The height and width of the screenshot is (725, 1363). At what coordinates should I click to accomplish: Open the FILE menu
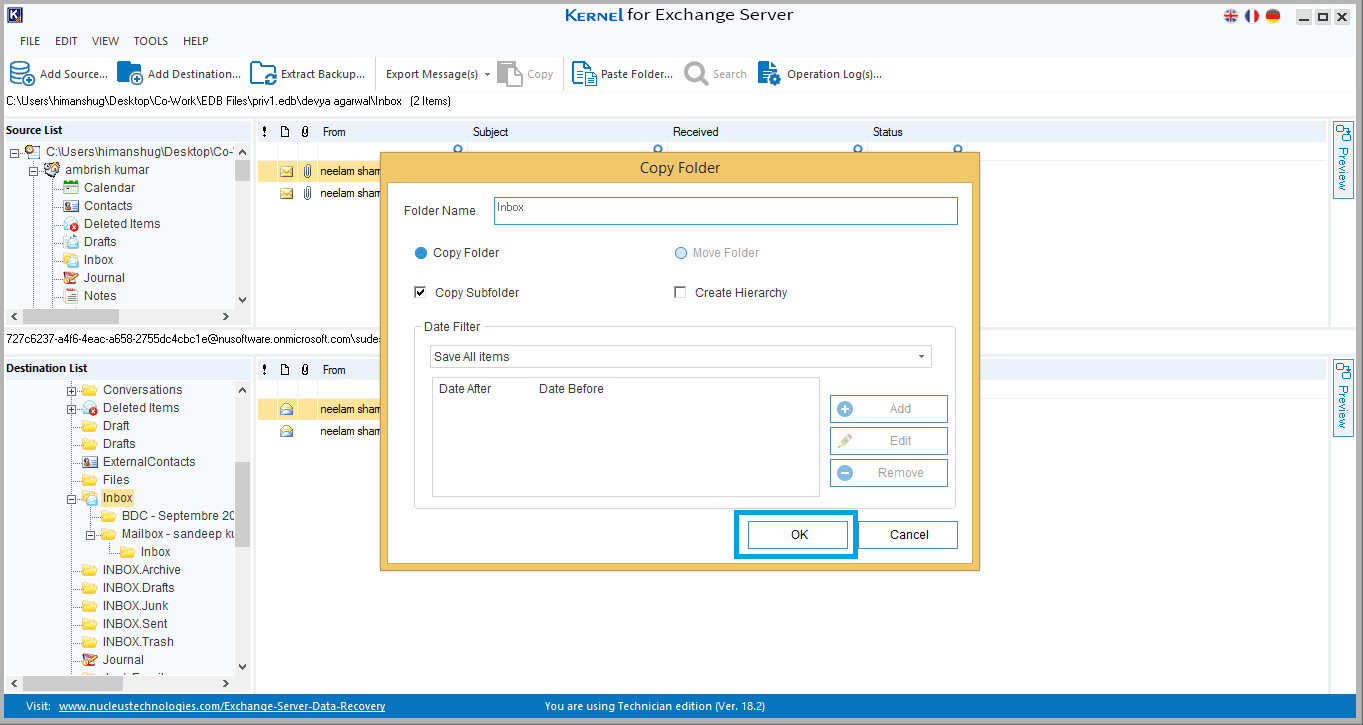tap(30, 41)
